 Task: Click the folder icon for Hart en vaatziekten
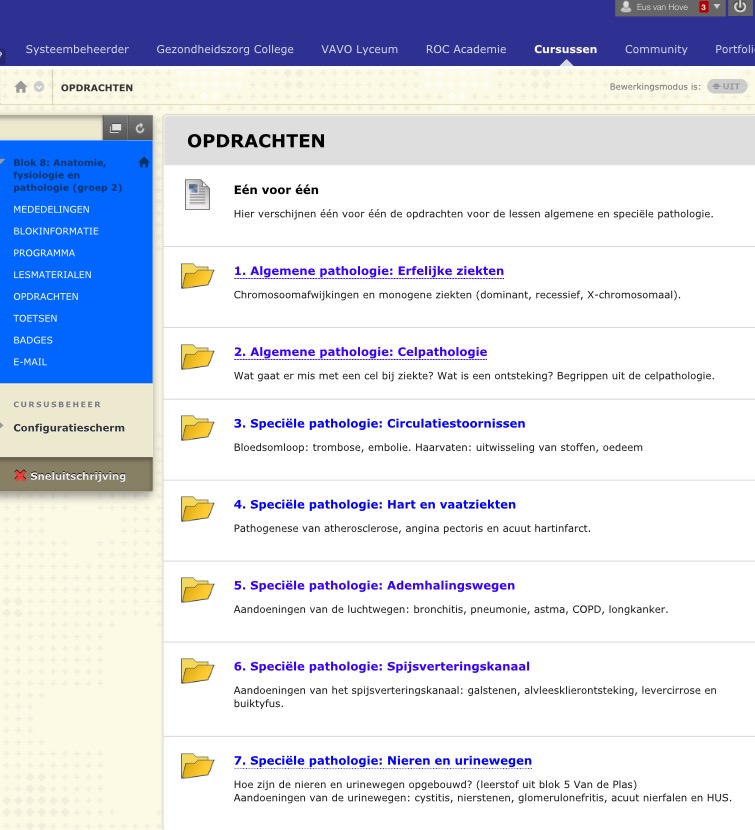[197, 508]
